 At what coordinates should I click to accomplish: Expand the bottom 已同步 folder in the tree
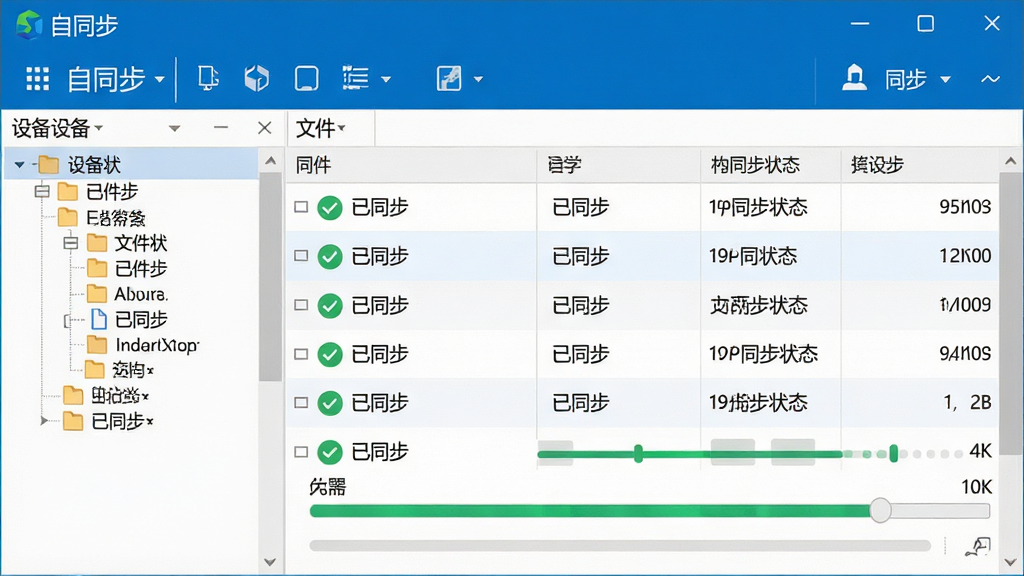pyautogui.click(x=44, y=421)
